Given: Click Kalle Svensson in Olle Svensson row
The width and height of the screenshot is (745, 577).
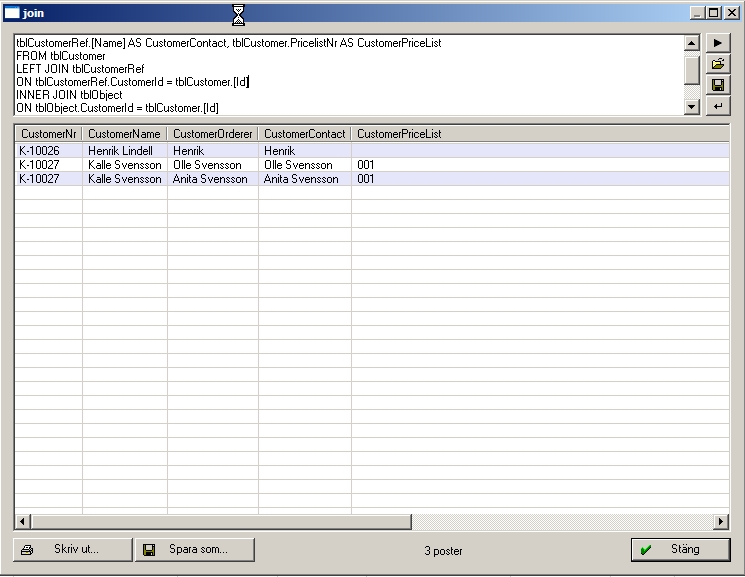Looking at the screenshot, I should point(124,165).
